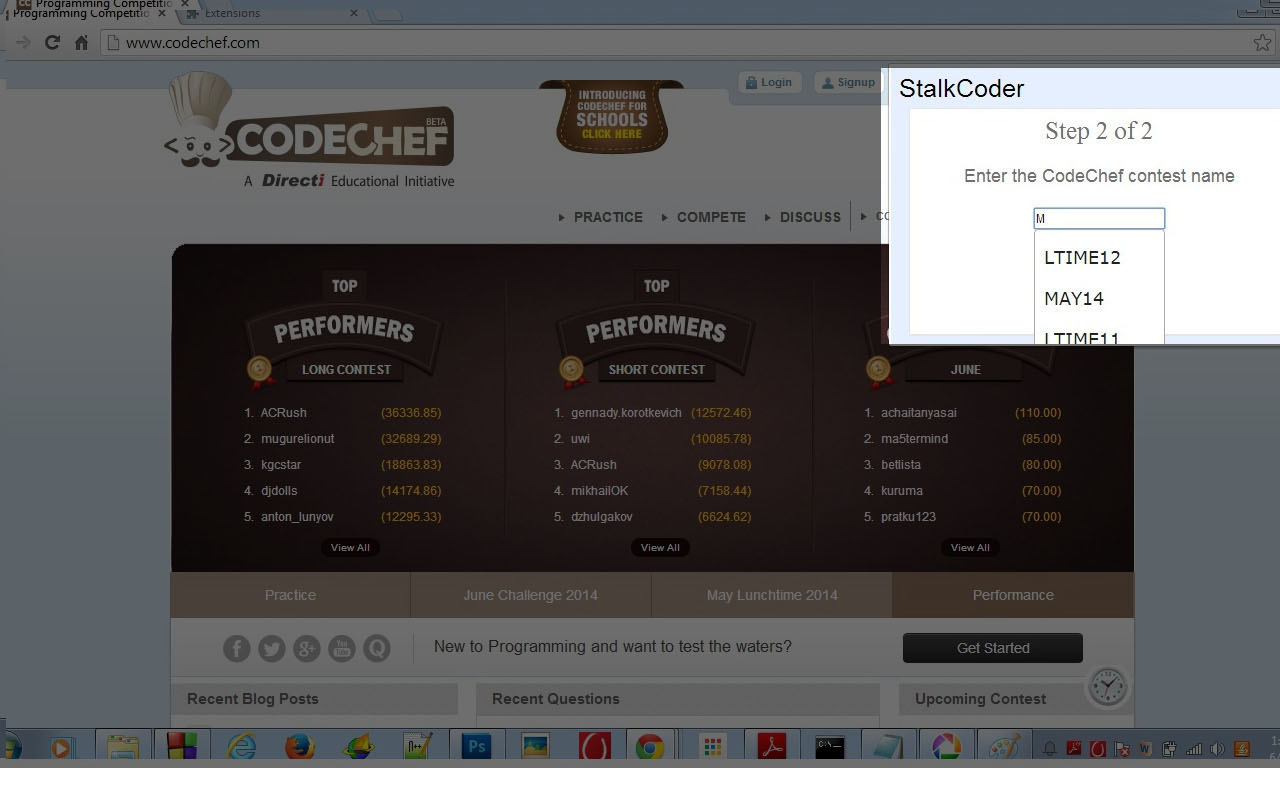1280x800 pixels.
Task: Switch to the Performance tab
Action: point(1013,595)
